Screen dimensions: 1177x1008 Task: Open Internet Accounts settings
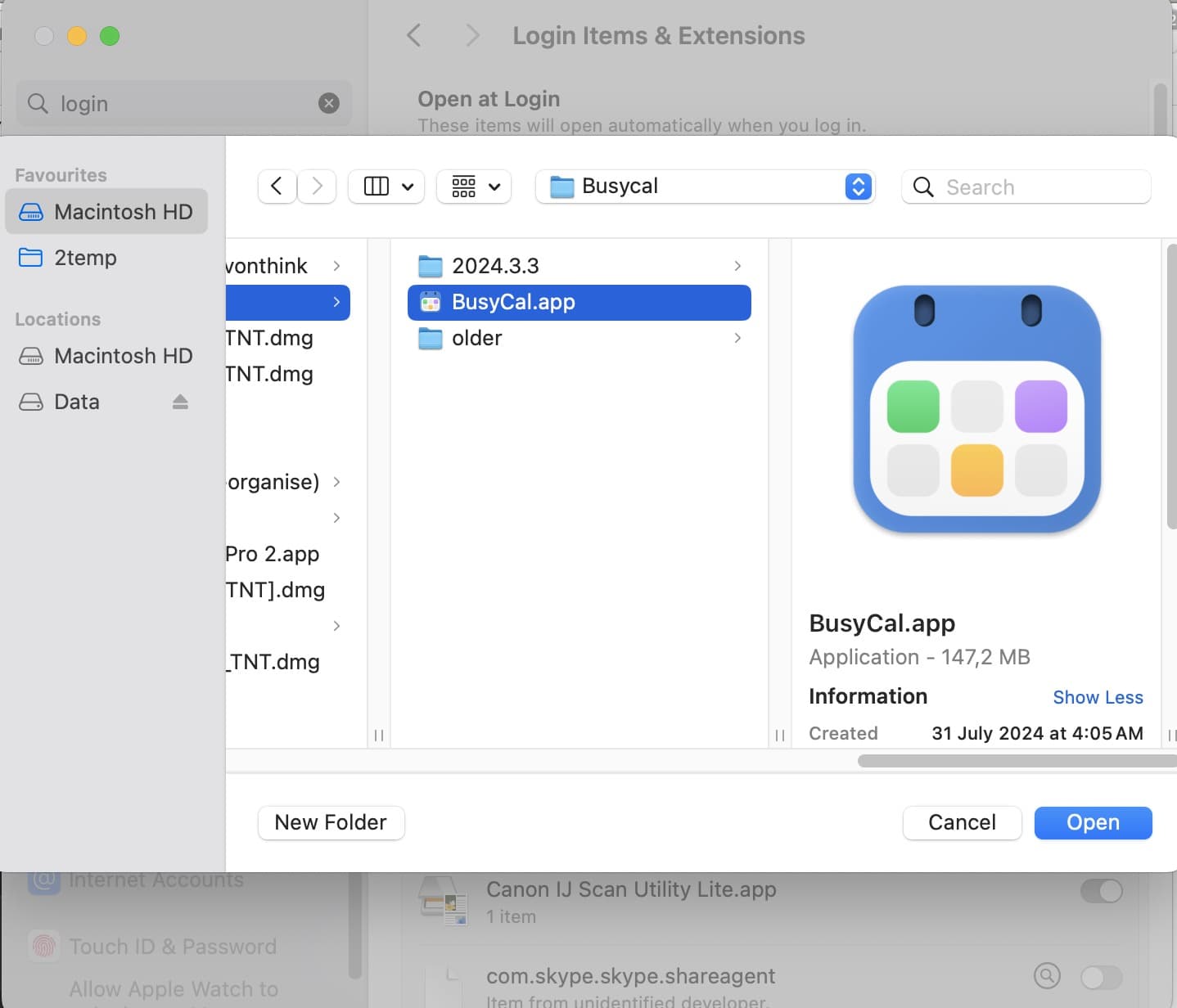pyautogui.click(x=156, y=880)
